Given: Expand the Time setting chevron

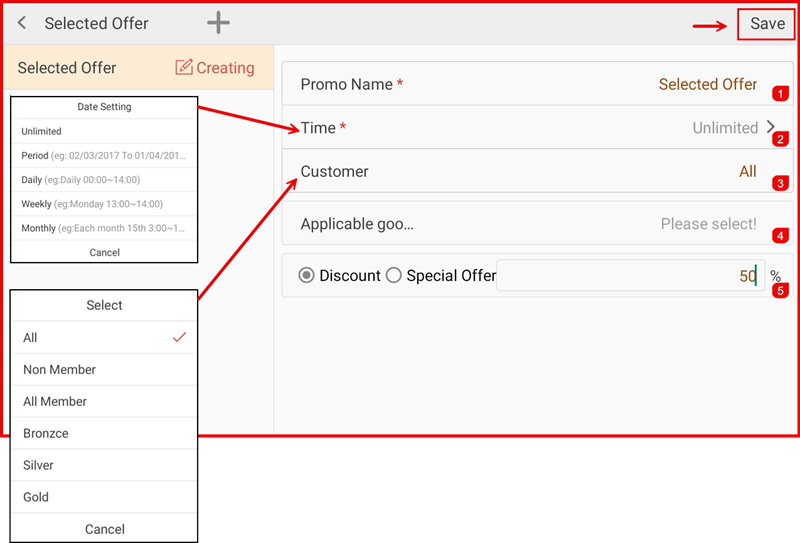Looking at the screenshot, I should [x=771, y=128].
